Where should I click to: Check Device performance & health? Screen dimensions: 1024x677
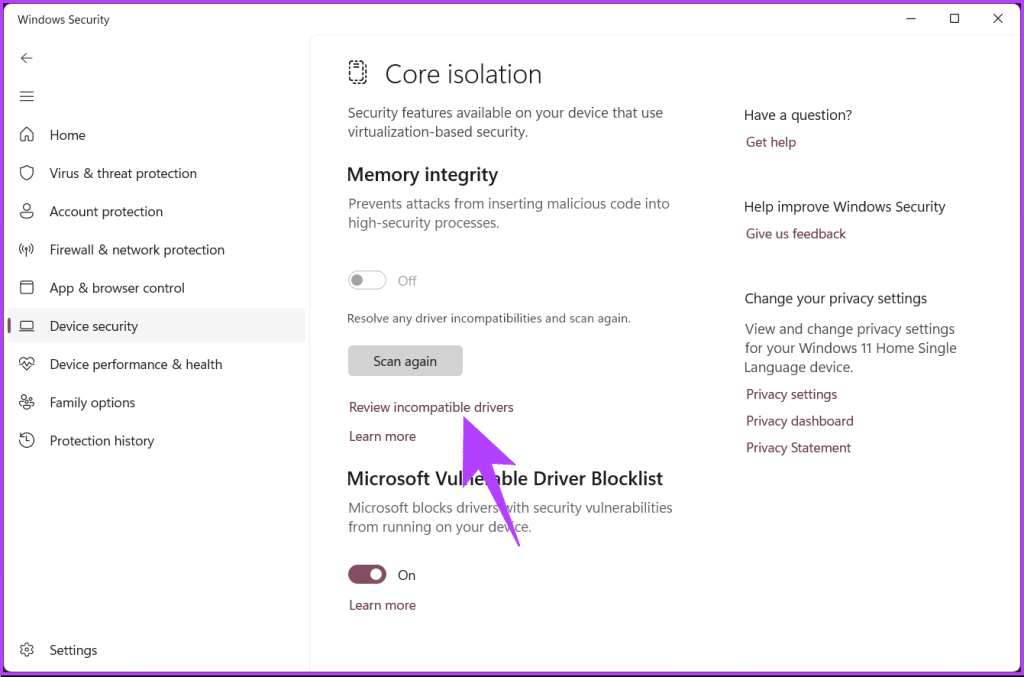(x=135, y=364)
